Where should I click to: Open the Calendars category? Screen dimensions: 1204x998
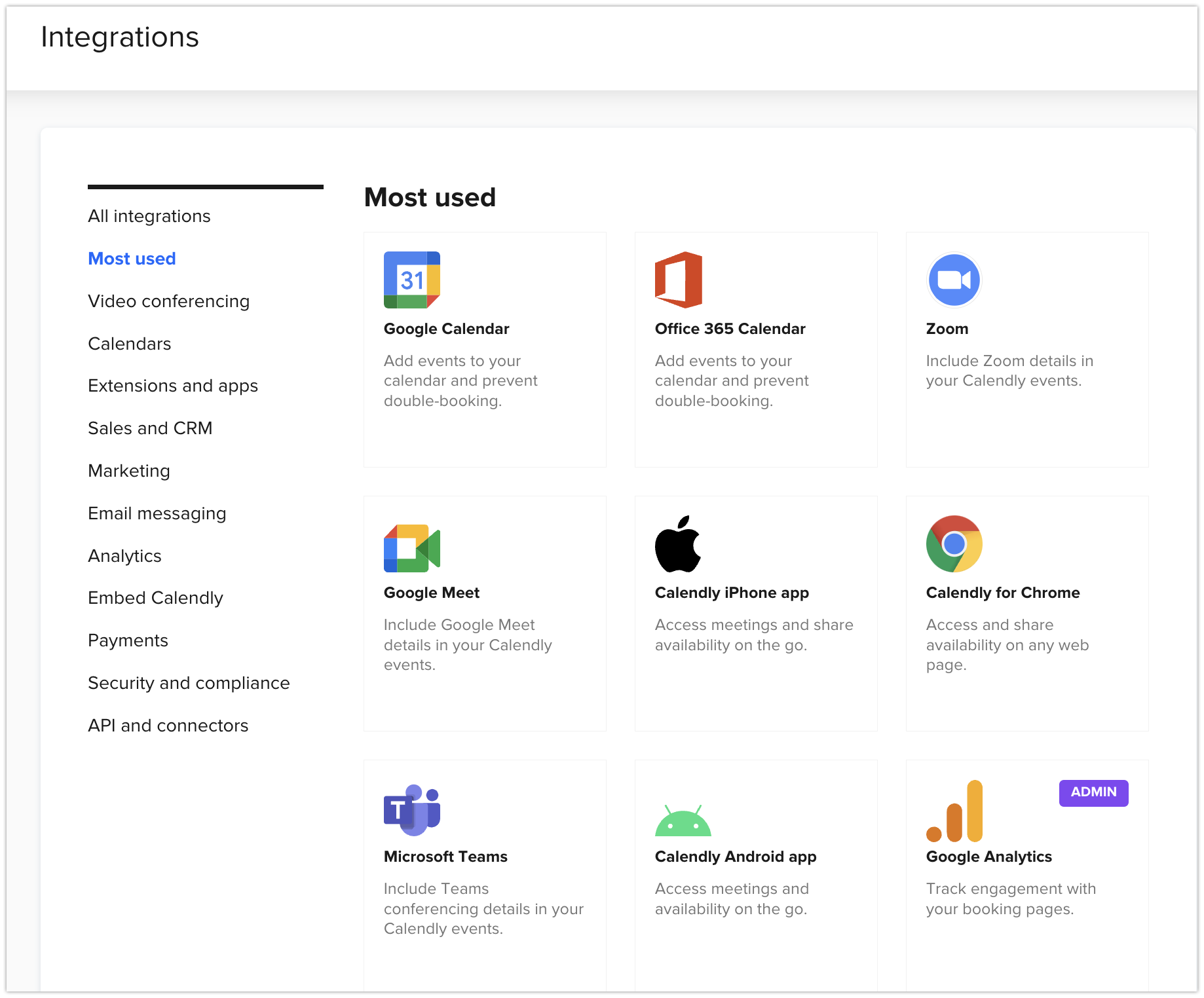tap(130, 344)
